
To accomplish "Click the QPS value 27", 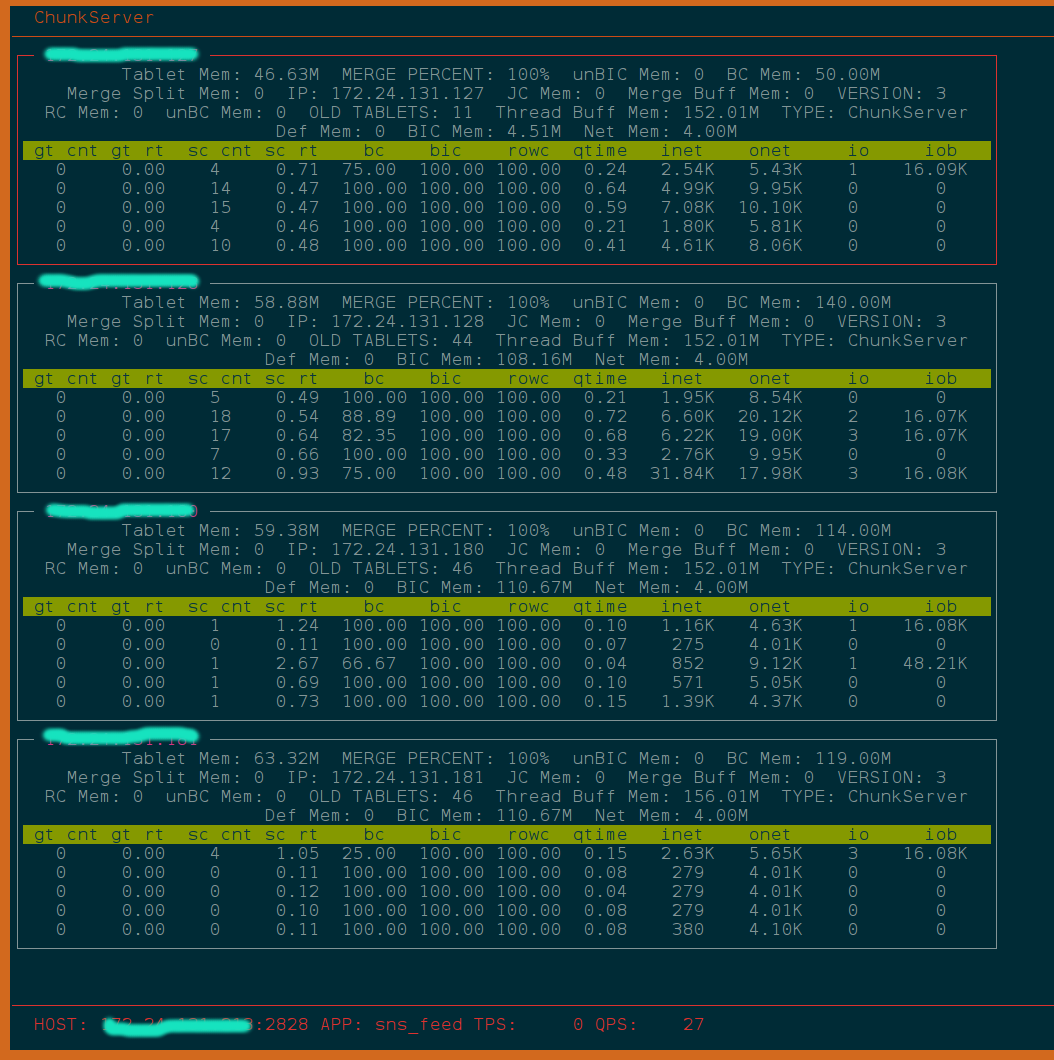I will pyautogui.click(x=693, y=1024).
